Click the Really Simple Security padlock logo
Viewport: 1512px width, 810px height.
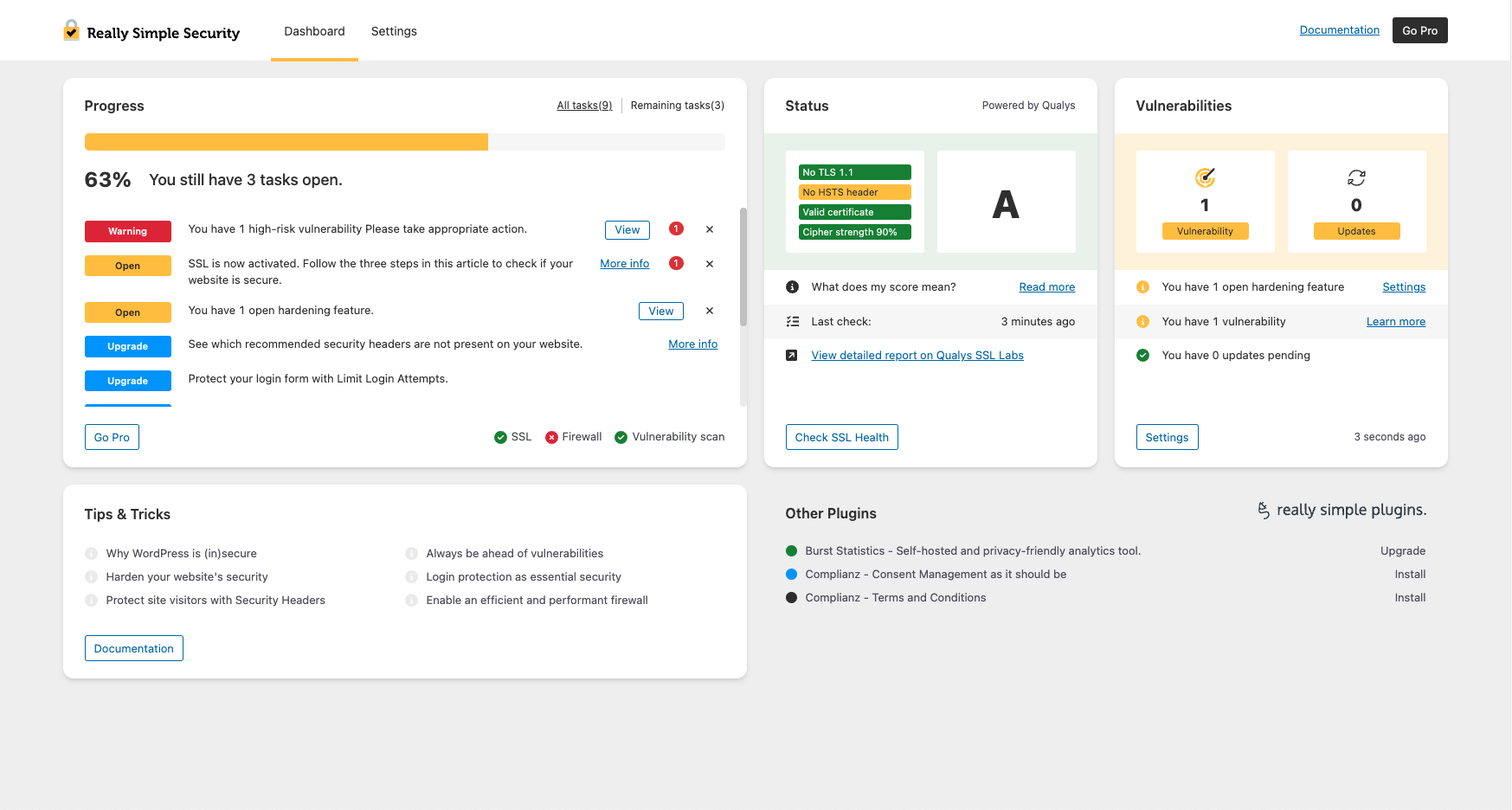click(71, 29)
